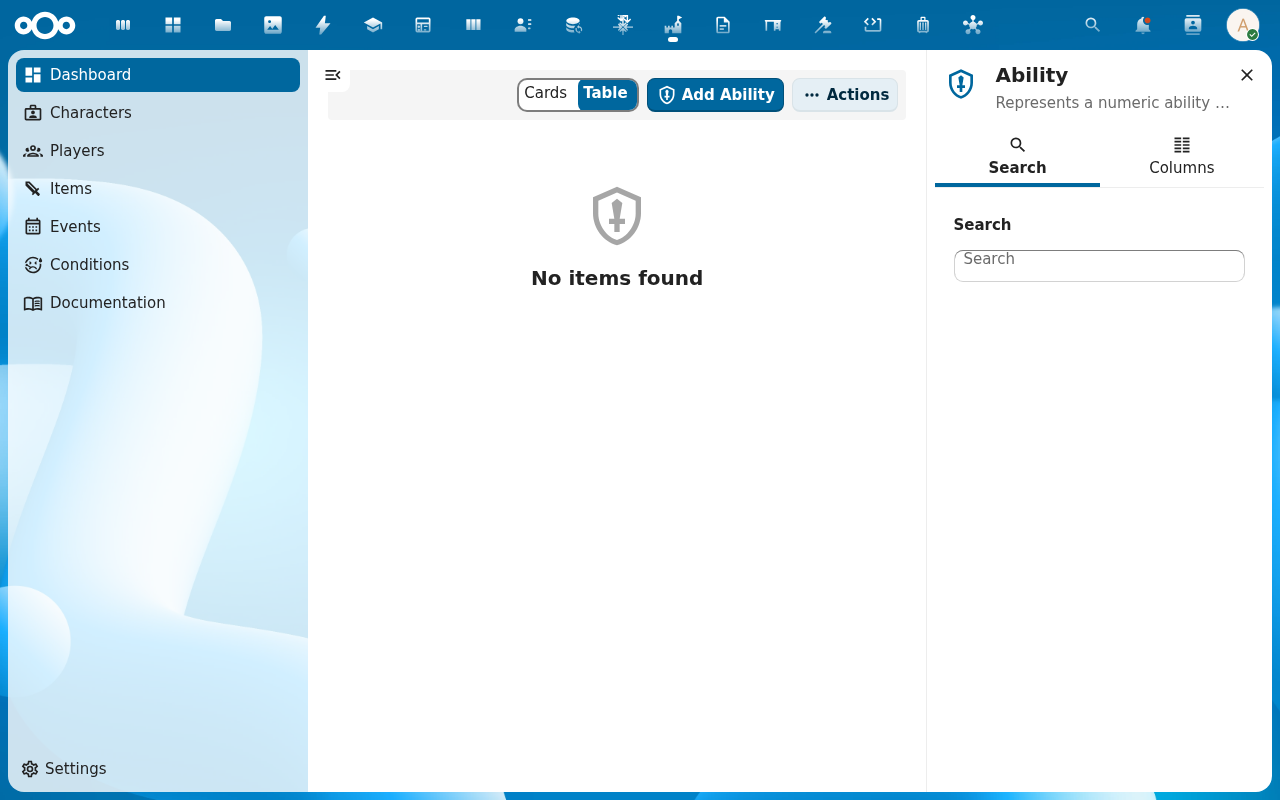Click the Nextcloud logo
Screen dimensions: 1280x800
[45, 25]
